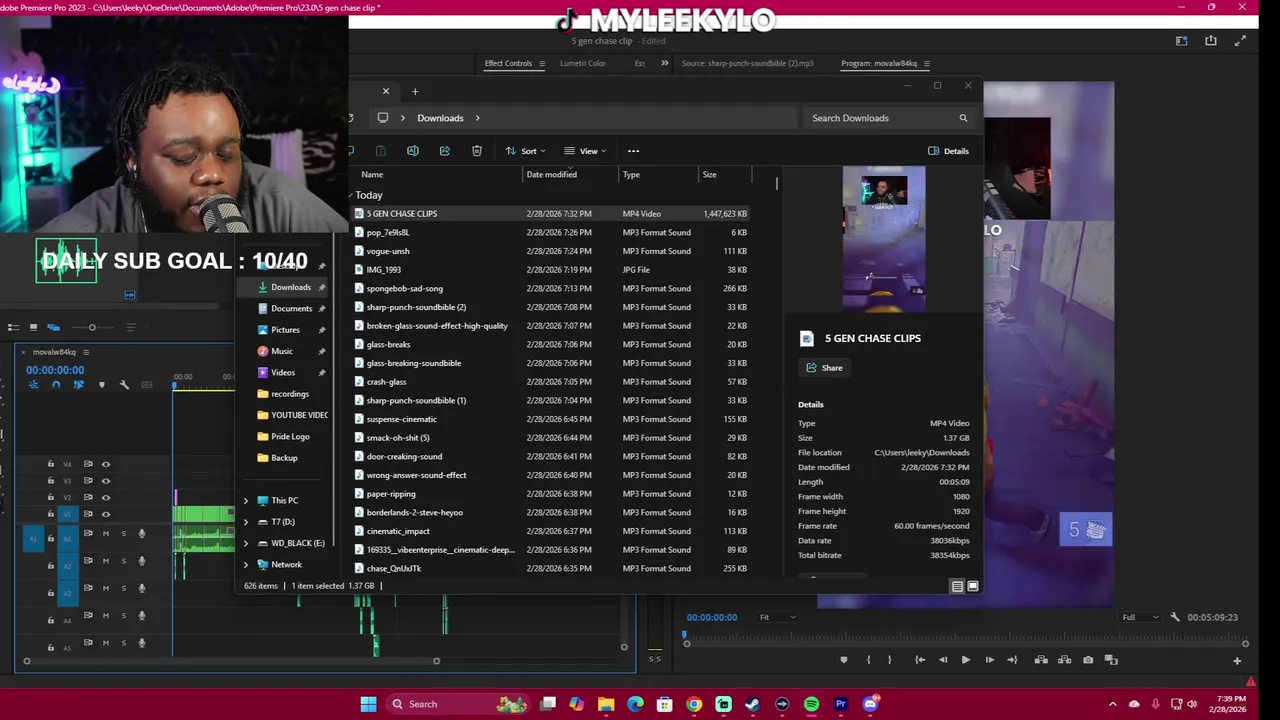This screenshot has height=720, width=1280.
Task: Toggle the Details pane button
Action: click(948, 151)
